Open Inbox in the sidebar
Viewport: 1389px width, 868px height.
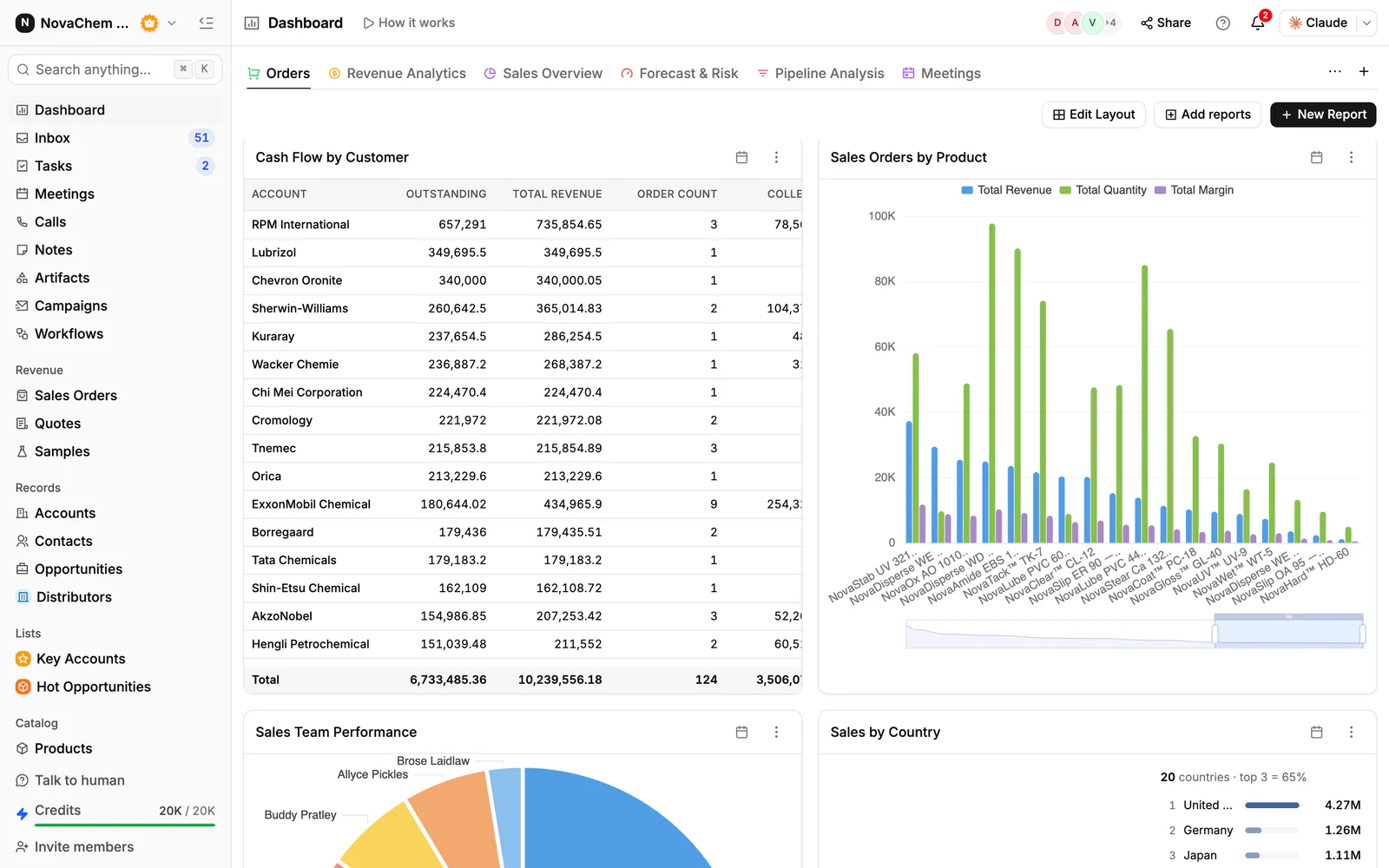pyautogui.click(x=115, y=138)
